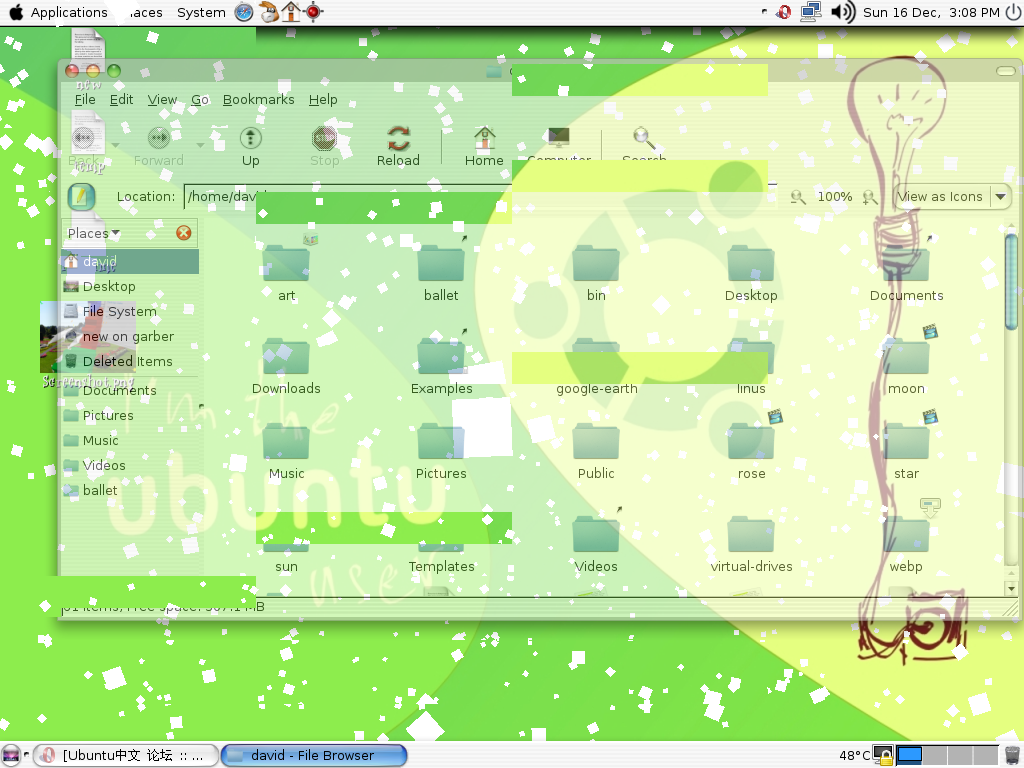This screenshot has width=1024, height=768.
Task: Open the View menu
Action: tap(162, 99)
